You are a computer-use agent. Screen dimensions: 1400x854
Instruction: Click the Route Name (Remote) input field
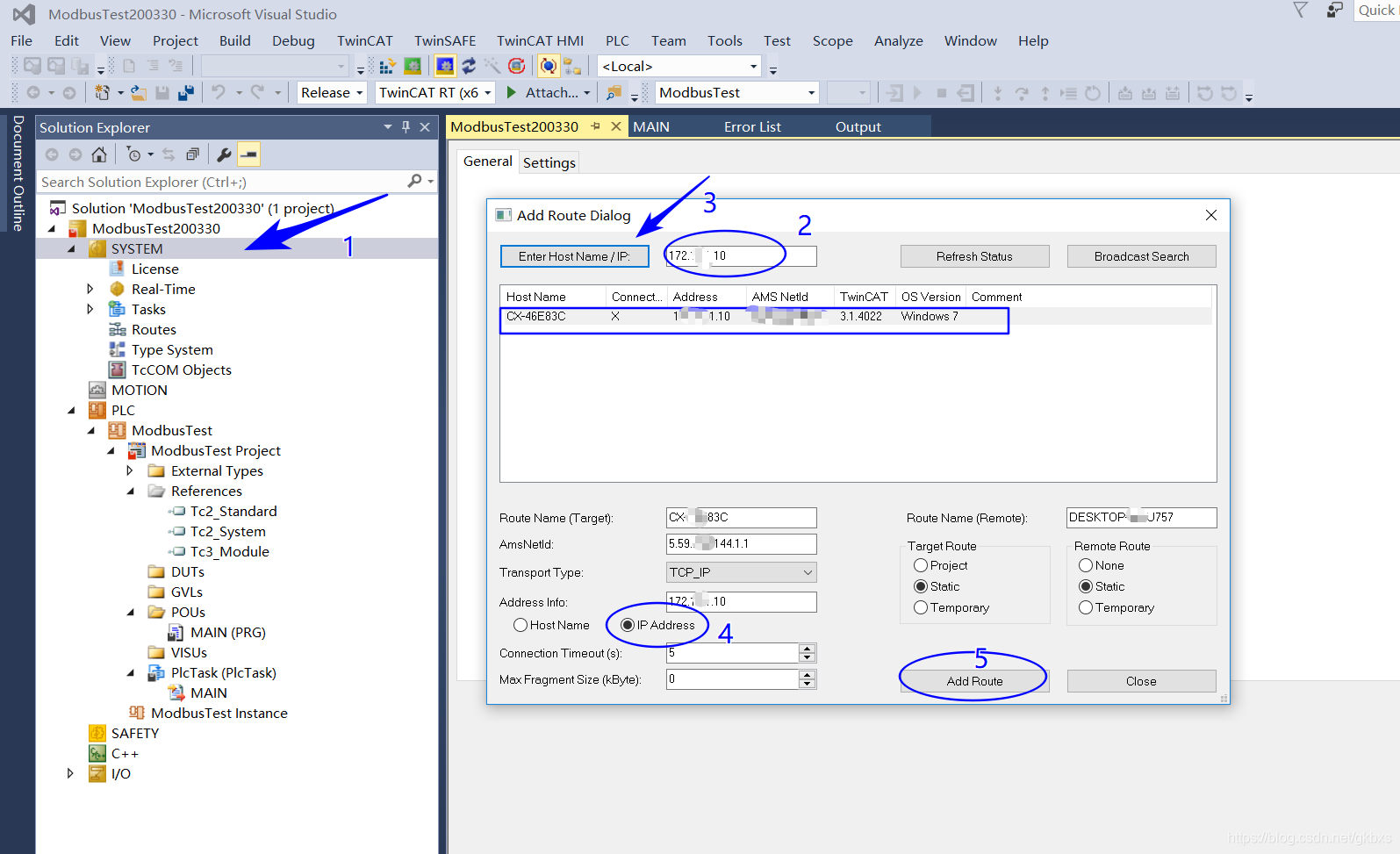pyautogui.click(x=1141, y=517)
